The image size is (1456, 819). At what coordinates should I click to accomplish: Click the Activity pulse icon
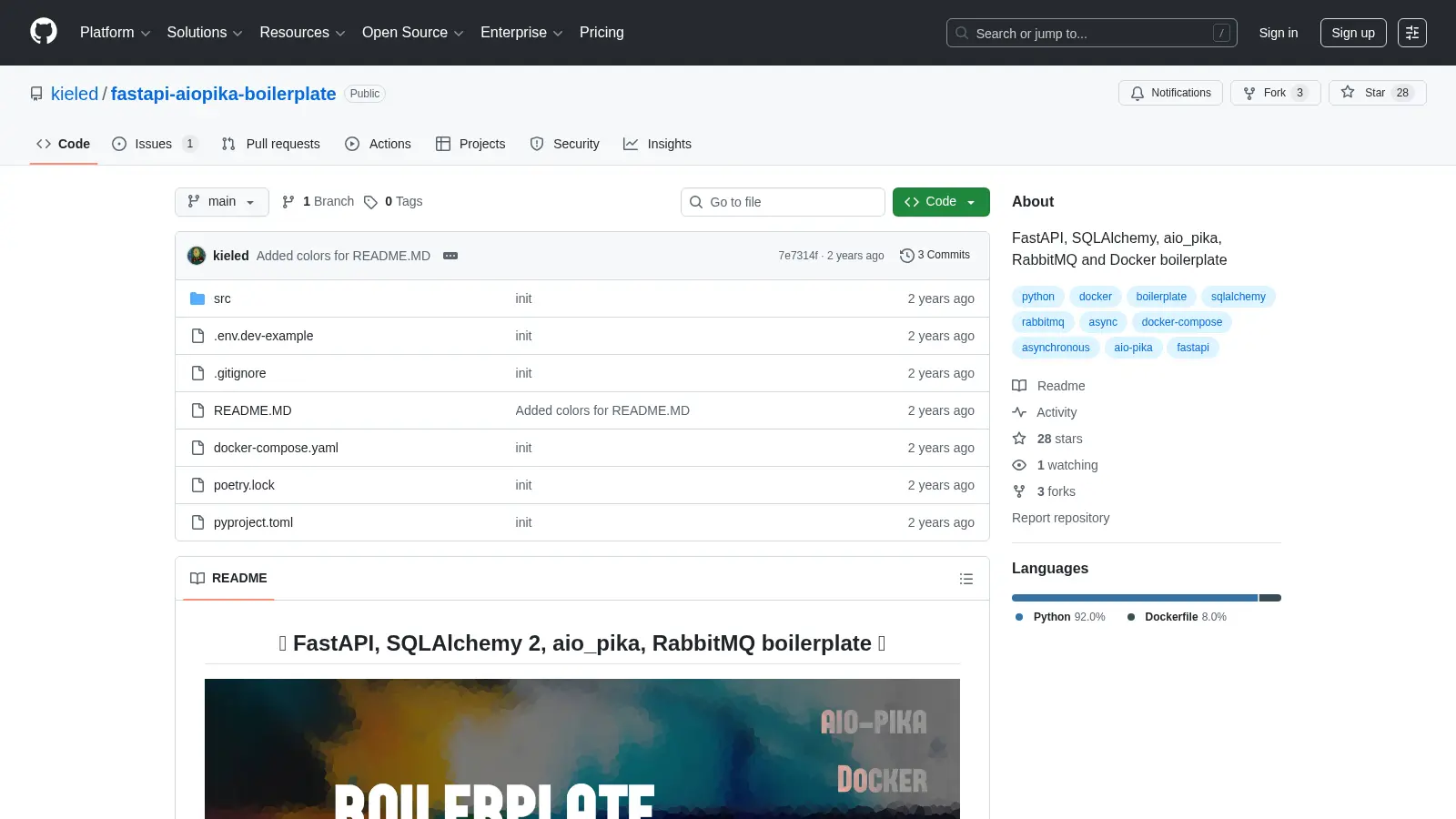tap(1019, 412)
